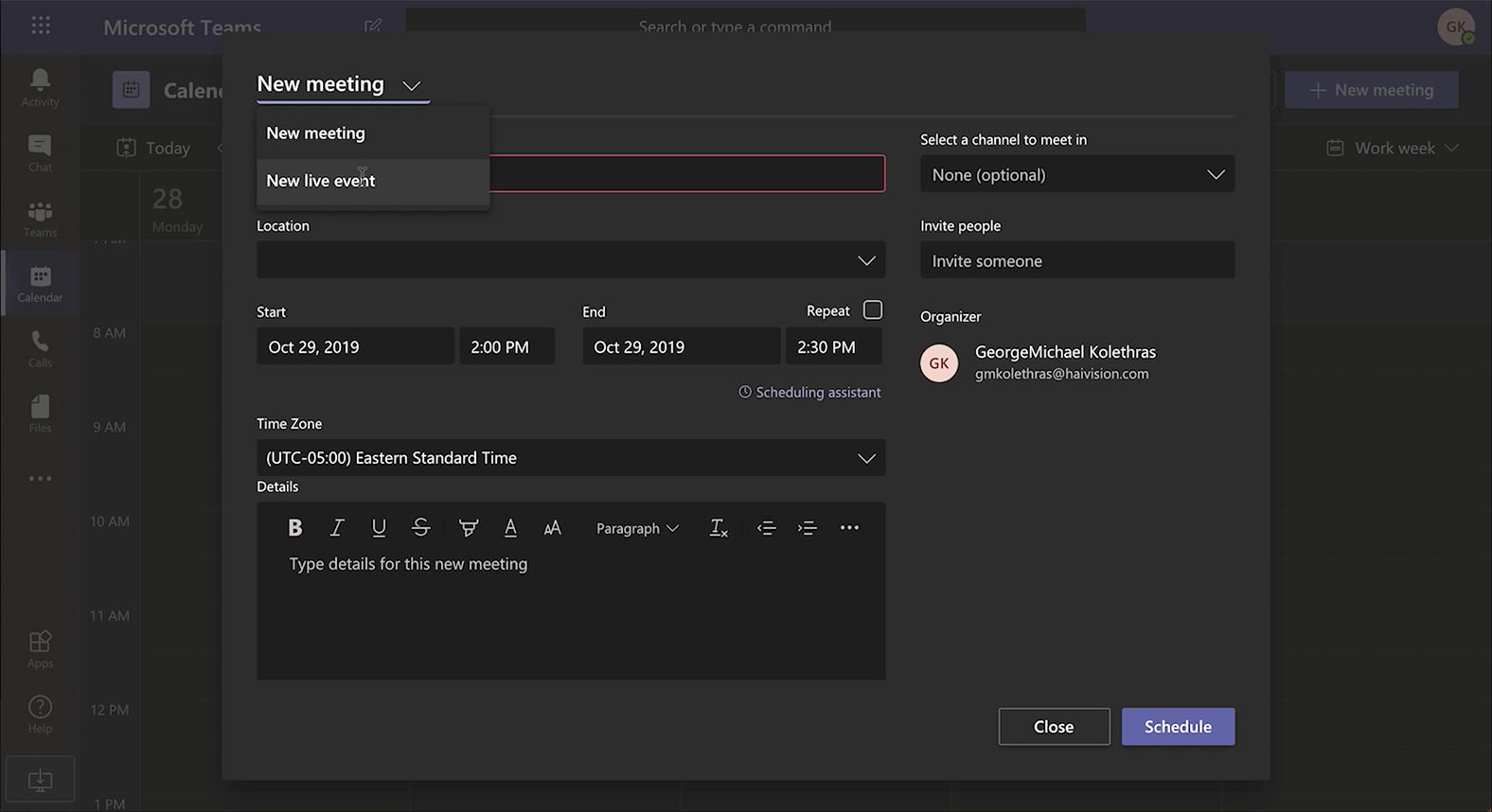
Task: Select New meeting menu option
Action: pyautogui.click(x=373, y=133)
